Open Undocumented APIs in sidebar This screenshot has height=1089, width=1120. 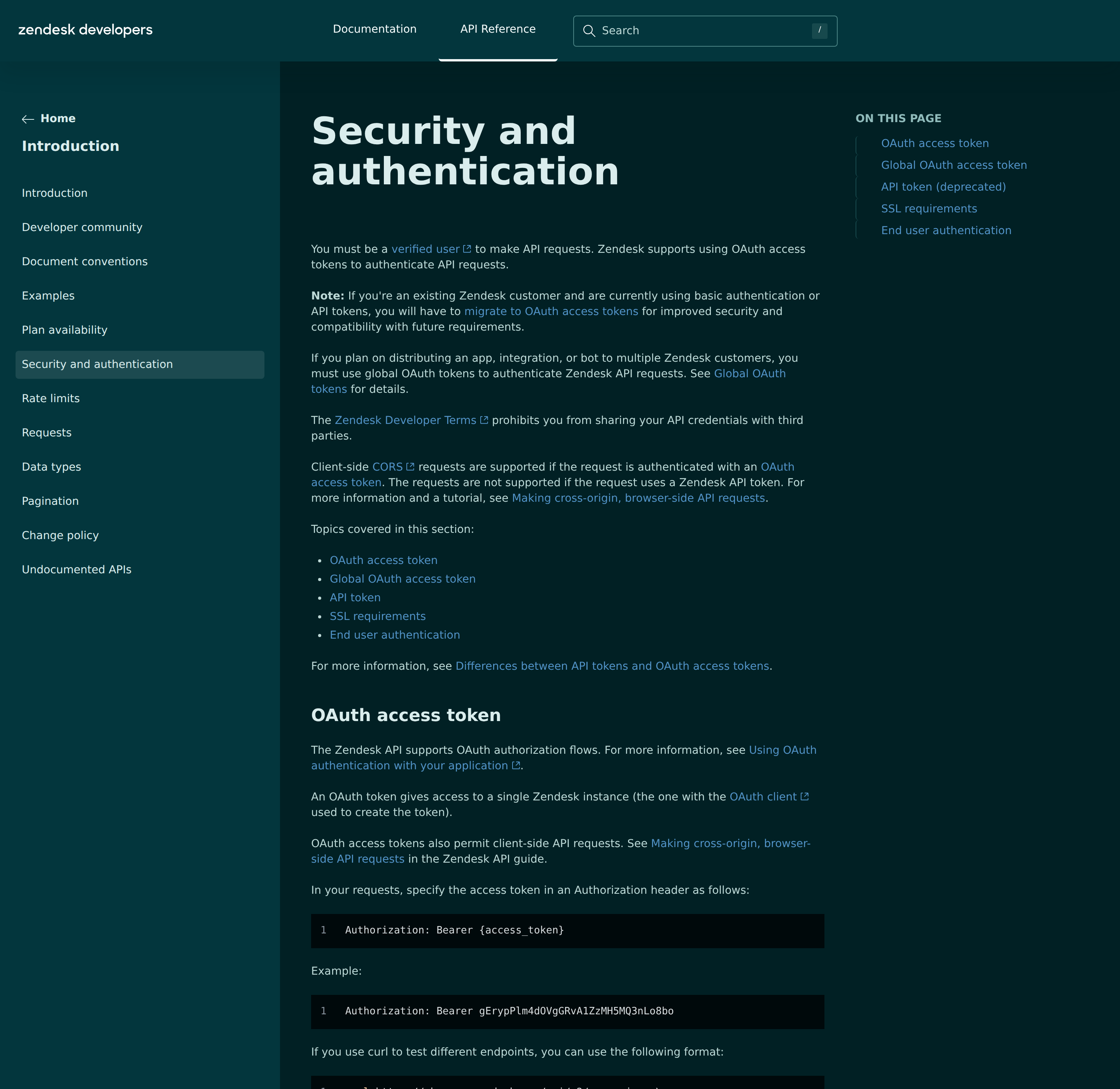coord(77,570)
